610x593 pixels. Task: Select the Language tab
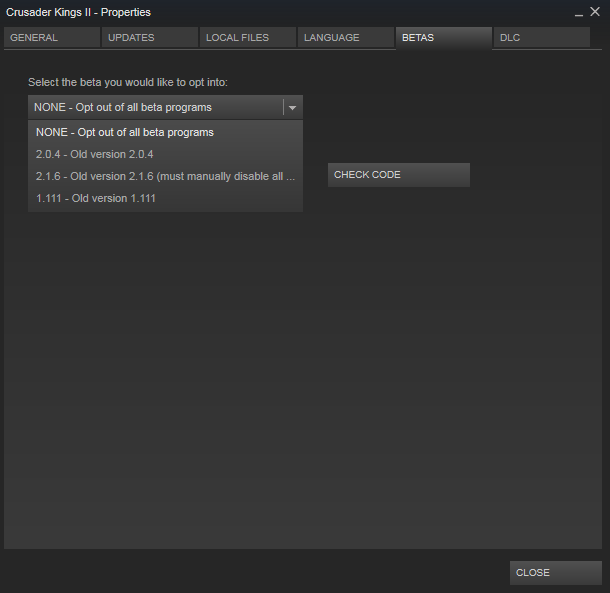[x=345, y=38]
